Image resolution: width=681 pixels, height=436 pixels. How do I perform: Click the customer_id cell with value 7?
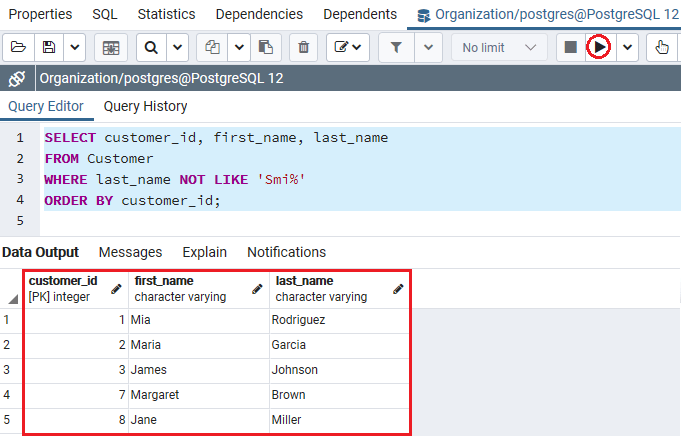[76, 395]
